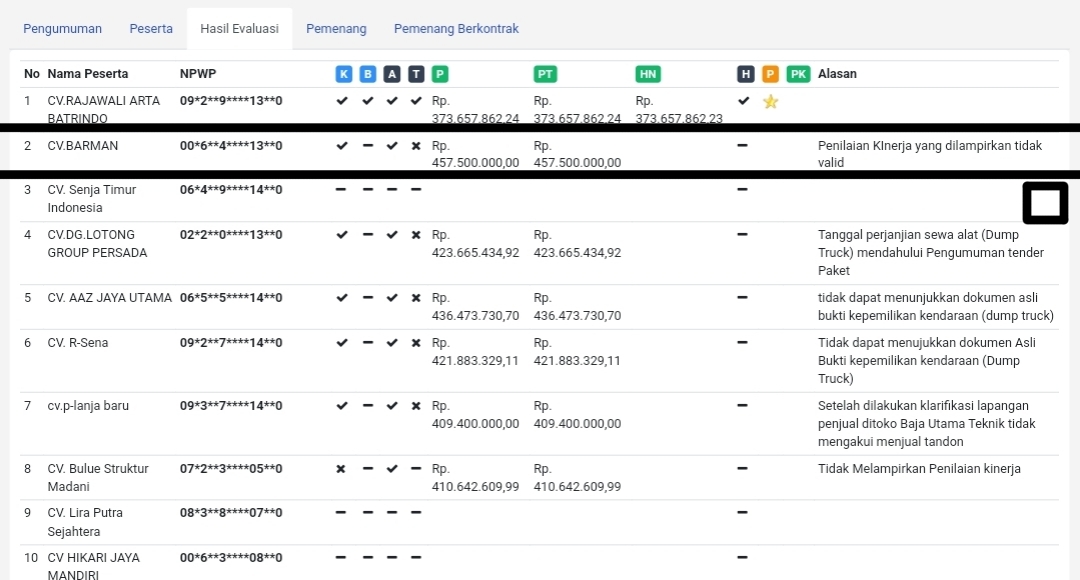The image size is (1080, 580).
Task: Click the T column X mark for CV. R-Sena
Action: click(416, 343)
